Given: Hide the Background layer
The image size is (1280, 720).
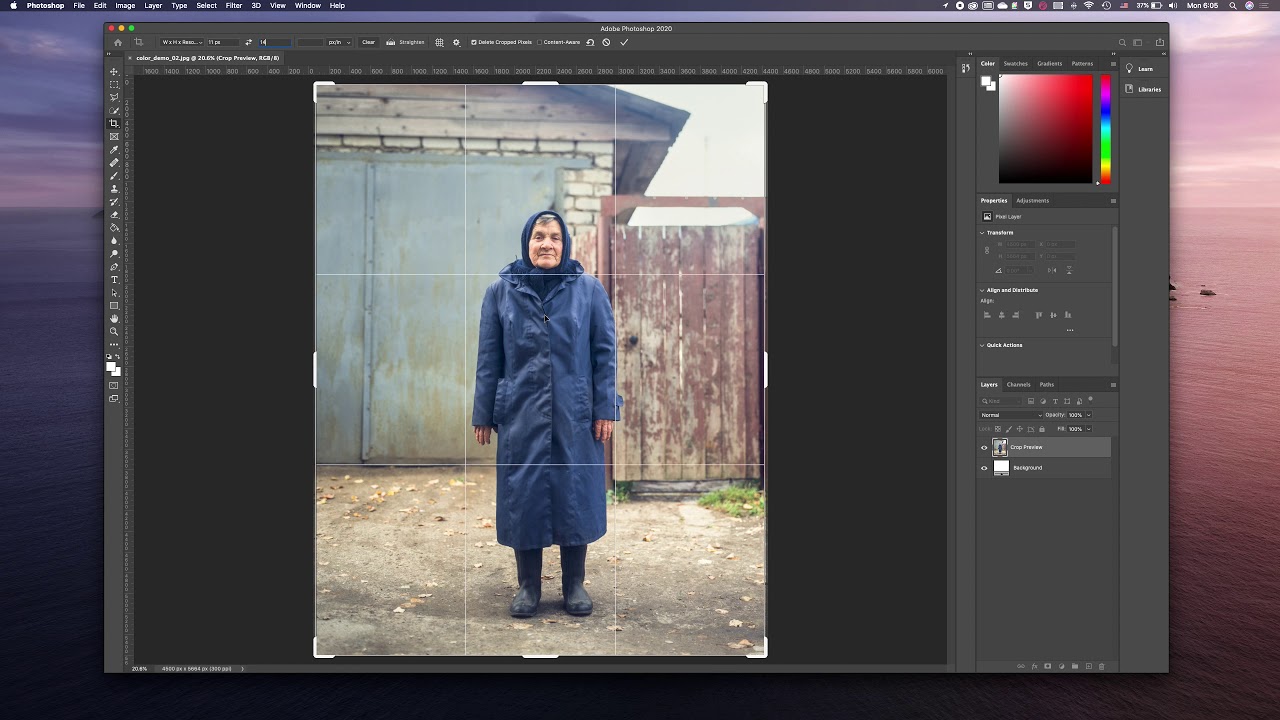Looking at the screenshot, I should 984,468.
